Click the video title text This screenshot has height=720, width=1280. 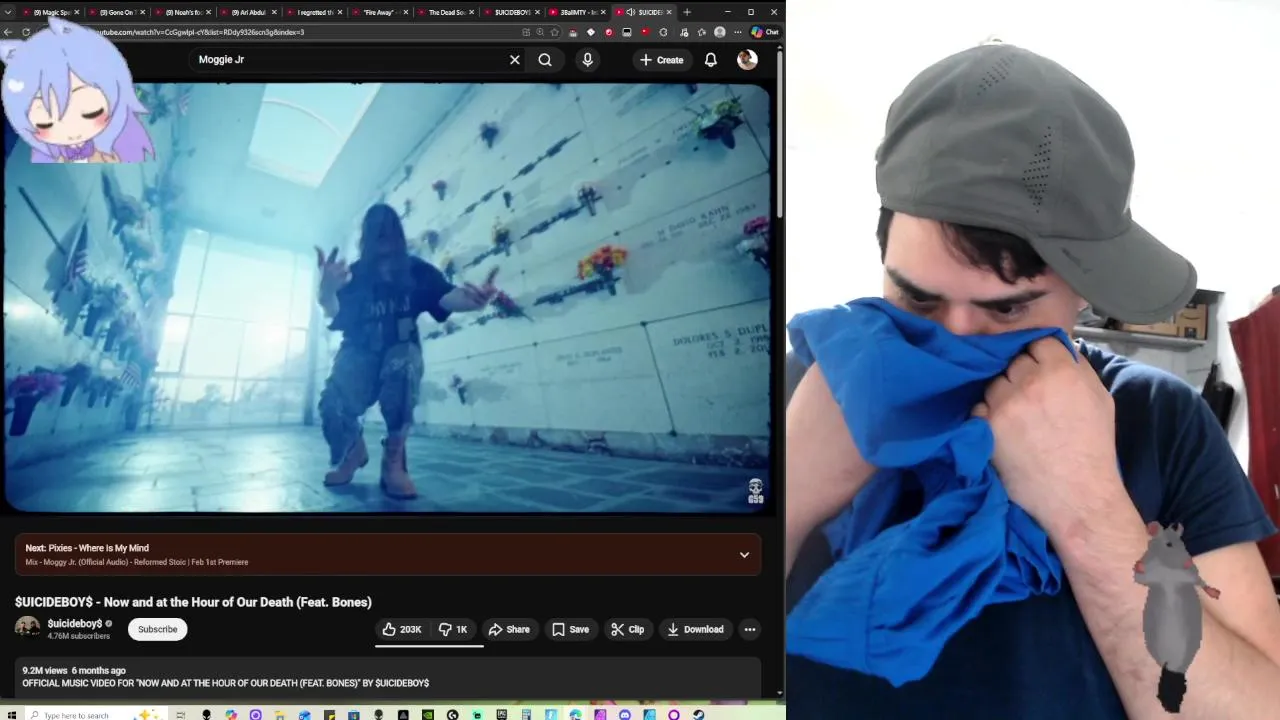click(x=193, y=602)
